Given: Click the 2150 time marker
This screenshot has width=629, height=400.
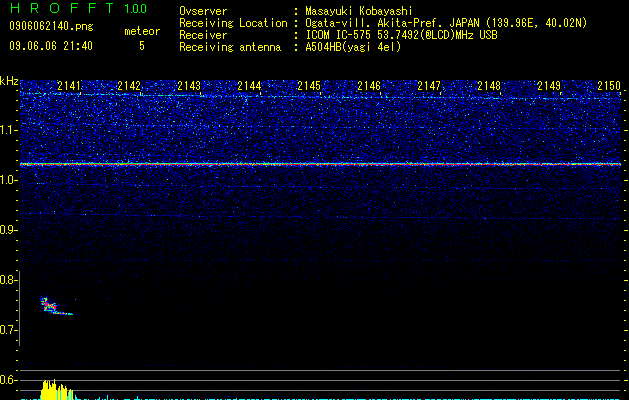Looking at the screenshot, I should pos(609,86).
